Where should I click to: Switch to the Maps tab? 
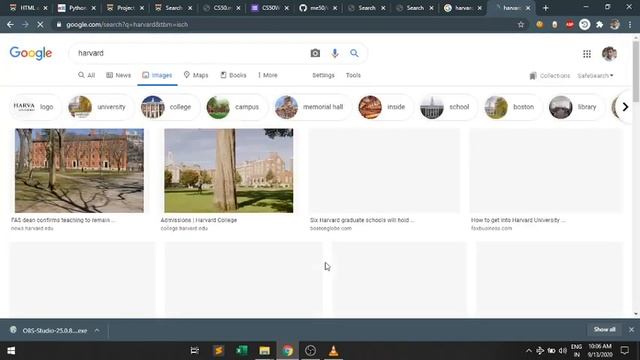[x=196, y=75]
